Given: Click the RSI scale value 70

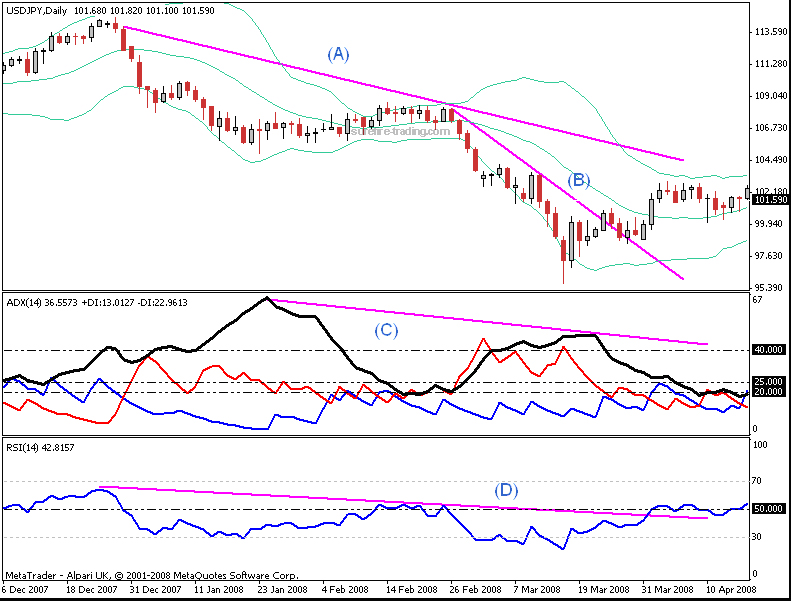Looking at the screenshot, I should click(757, 481).
